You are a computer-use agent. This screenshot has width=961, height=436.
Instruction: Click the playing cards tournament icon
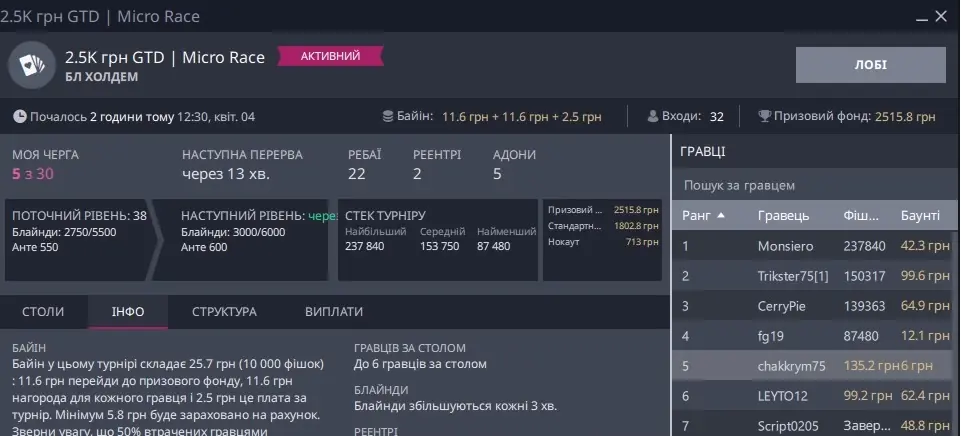(32, 66)
